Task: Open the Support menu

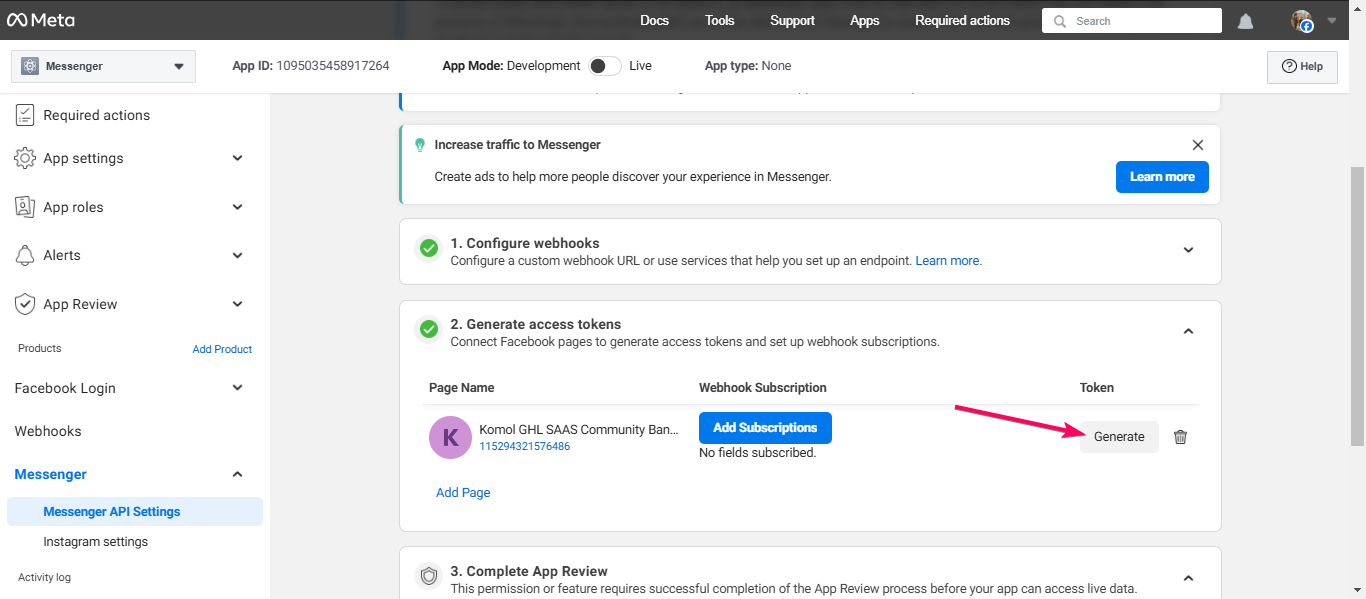Action: coord(792,21)
